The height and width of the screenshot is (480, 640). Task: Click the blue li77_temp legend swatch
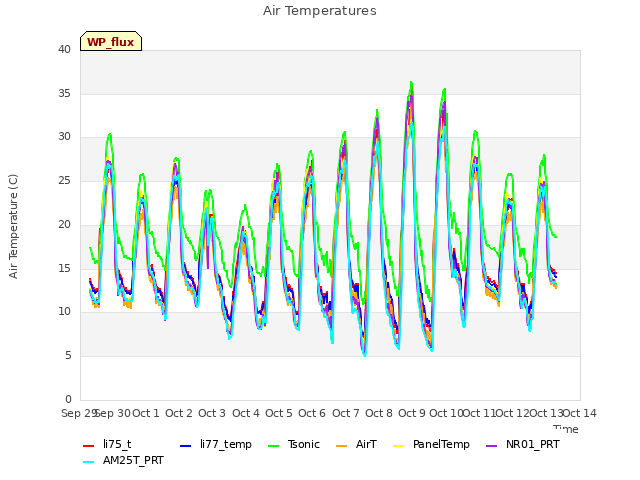[x=186, y=446]
